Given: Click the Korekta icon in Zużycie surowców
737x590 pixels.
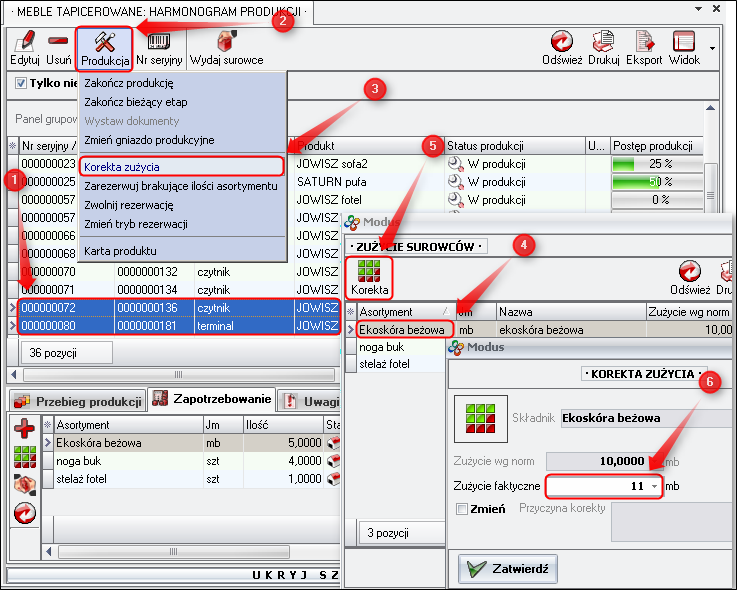Looking at the screenshot, I should [x=369, y=276].
